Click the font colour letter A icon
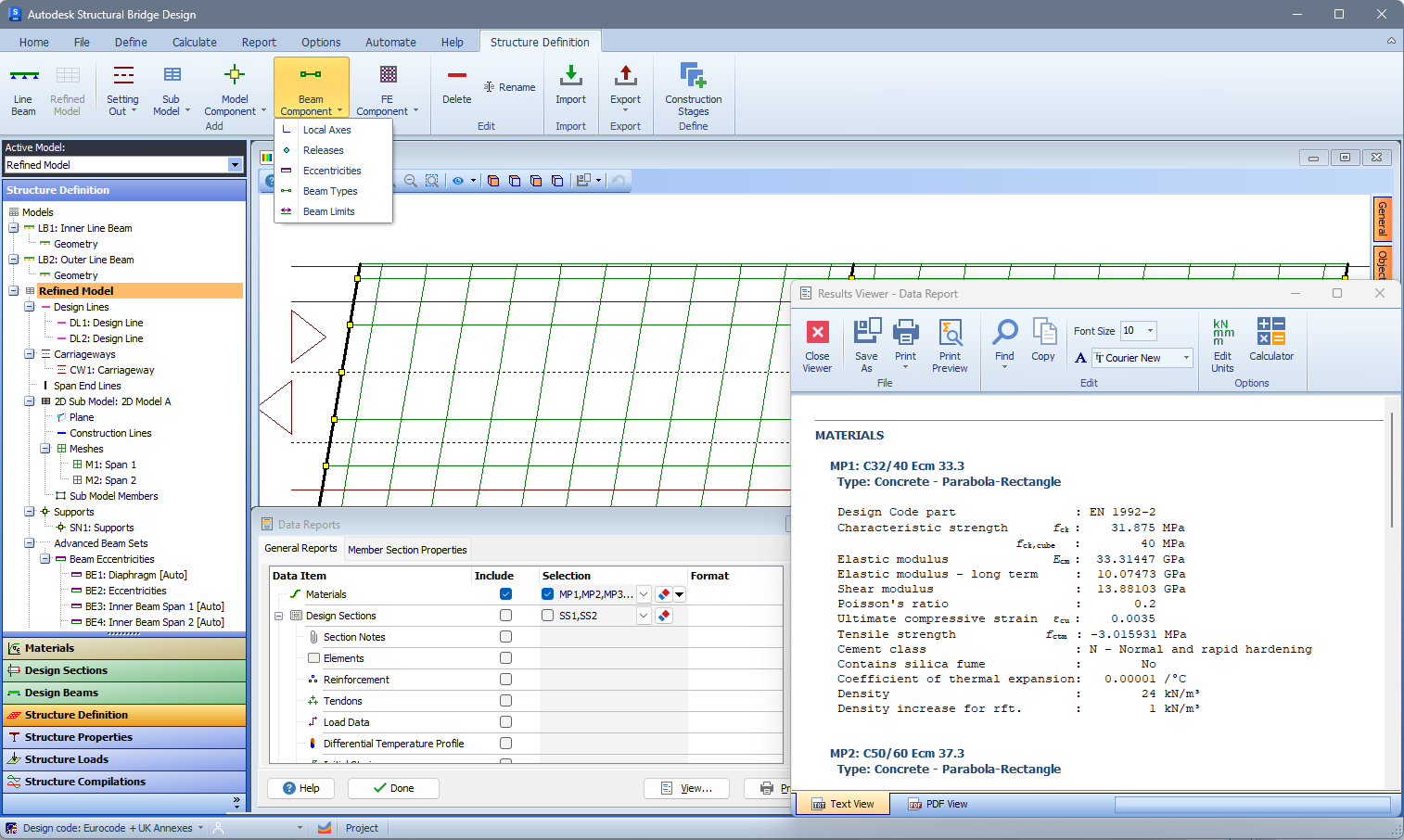Screen dimensions: 1404x840 [x=1080, y=358]
